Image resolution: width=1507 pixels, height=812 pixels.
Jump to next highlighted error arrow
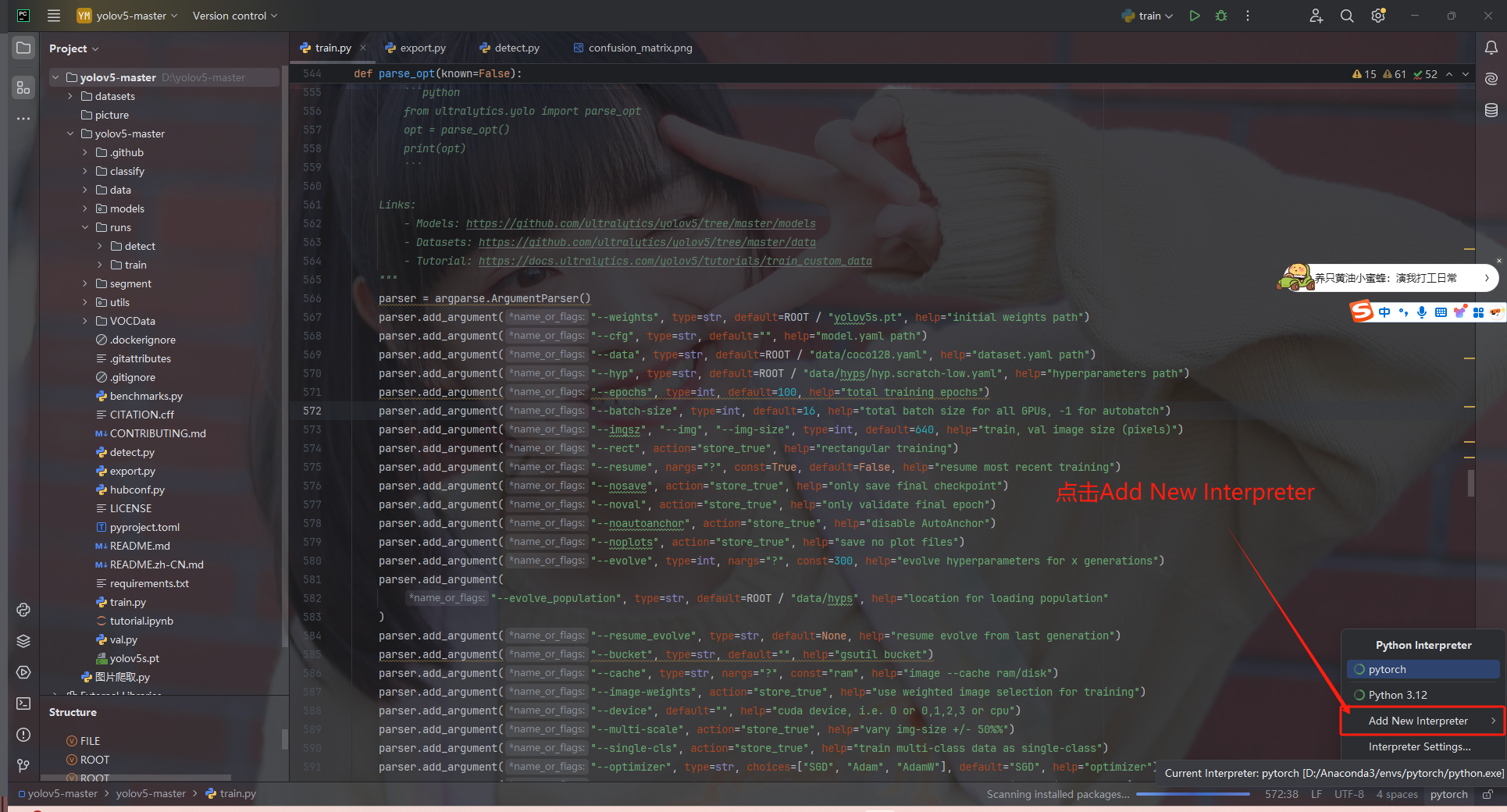(x=1466, y=74)
